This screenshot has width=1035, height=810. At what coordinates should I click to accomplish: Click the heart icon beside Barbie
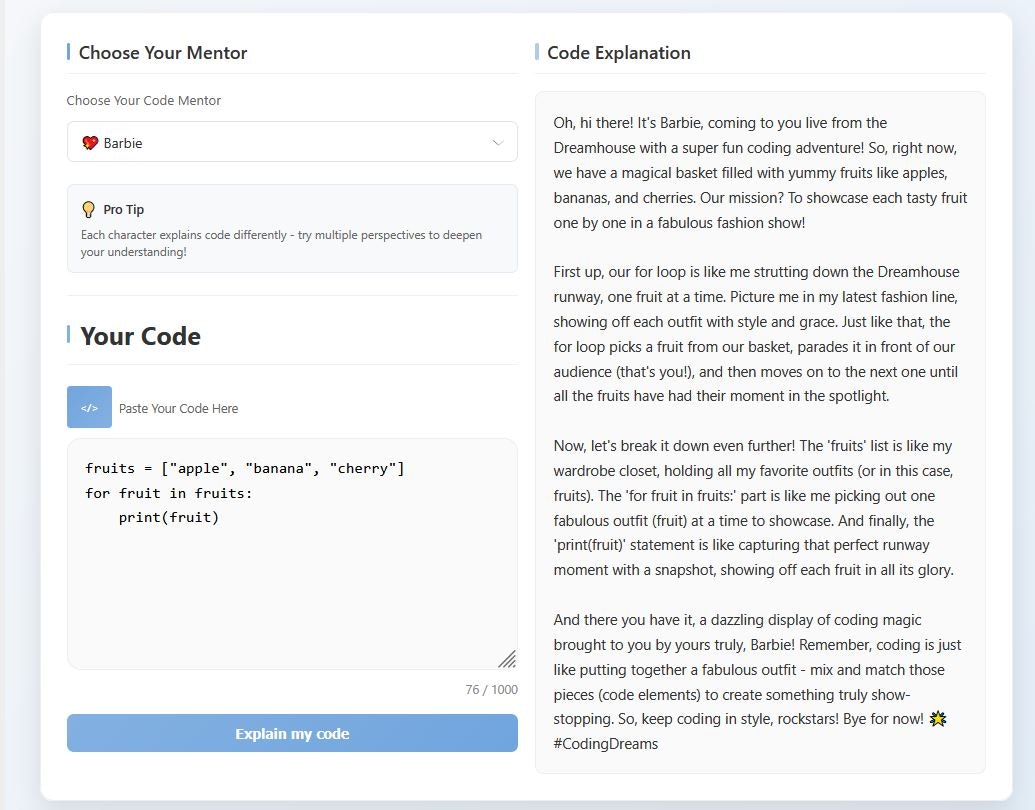(90, 143)
